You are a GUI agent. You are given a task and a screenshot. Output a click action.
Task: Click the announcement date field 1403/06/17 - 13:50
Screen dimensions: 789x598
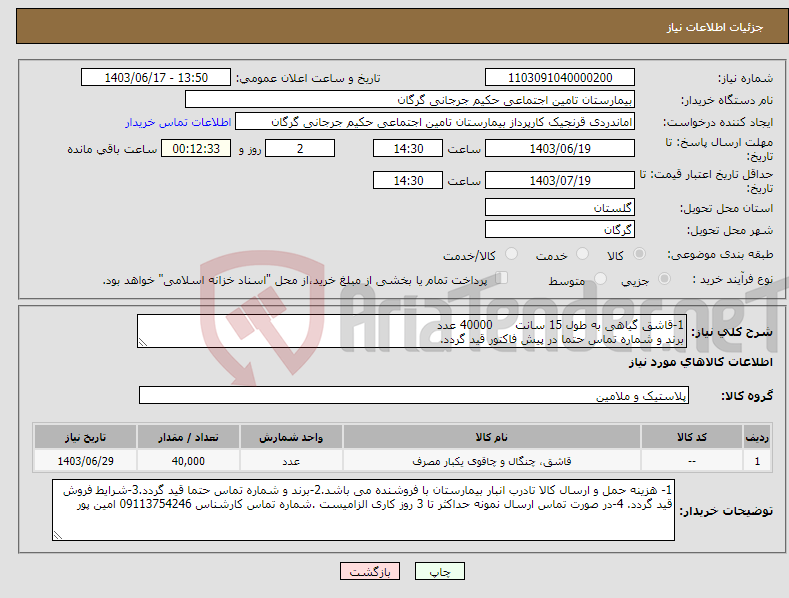click(156, 78)
